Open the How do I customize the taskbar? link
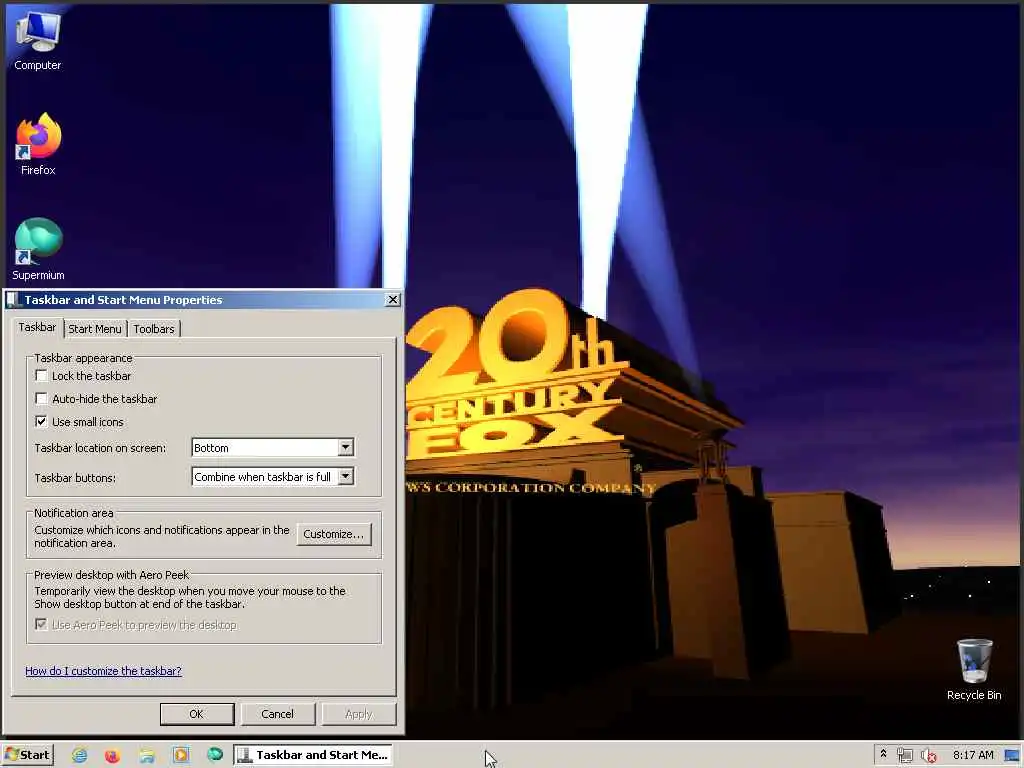Screen dimensions: 1024x768 point(103,671)
